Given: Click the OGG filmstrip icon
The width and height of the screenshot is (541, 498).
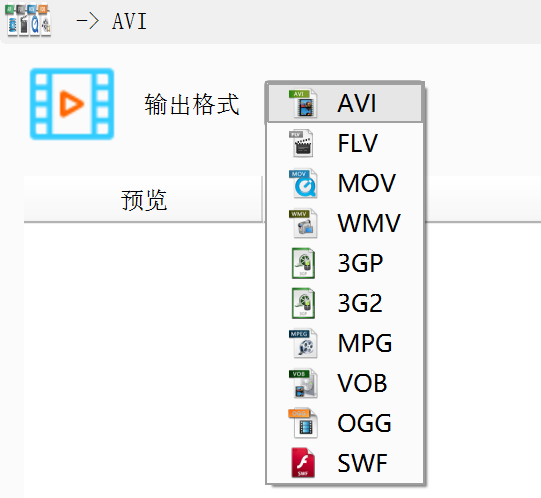Looking at the screenshot, I should point(303,423).
